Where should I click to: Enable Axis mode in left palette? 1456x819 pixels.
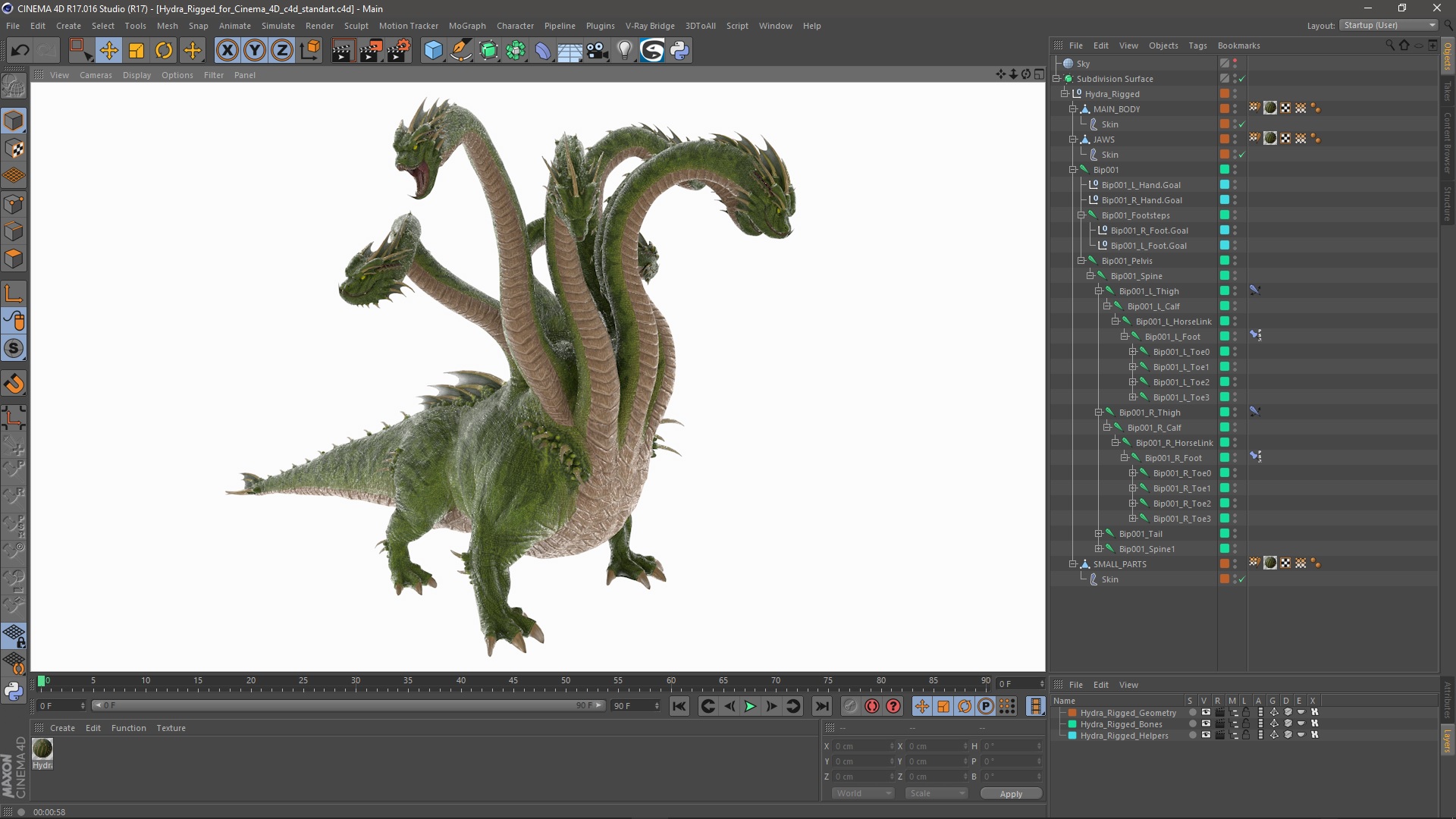[14, 293]
